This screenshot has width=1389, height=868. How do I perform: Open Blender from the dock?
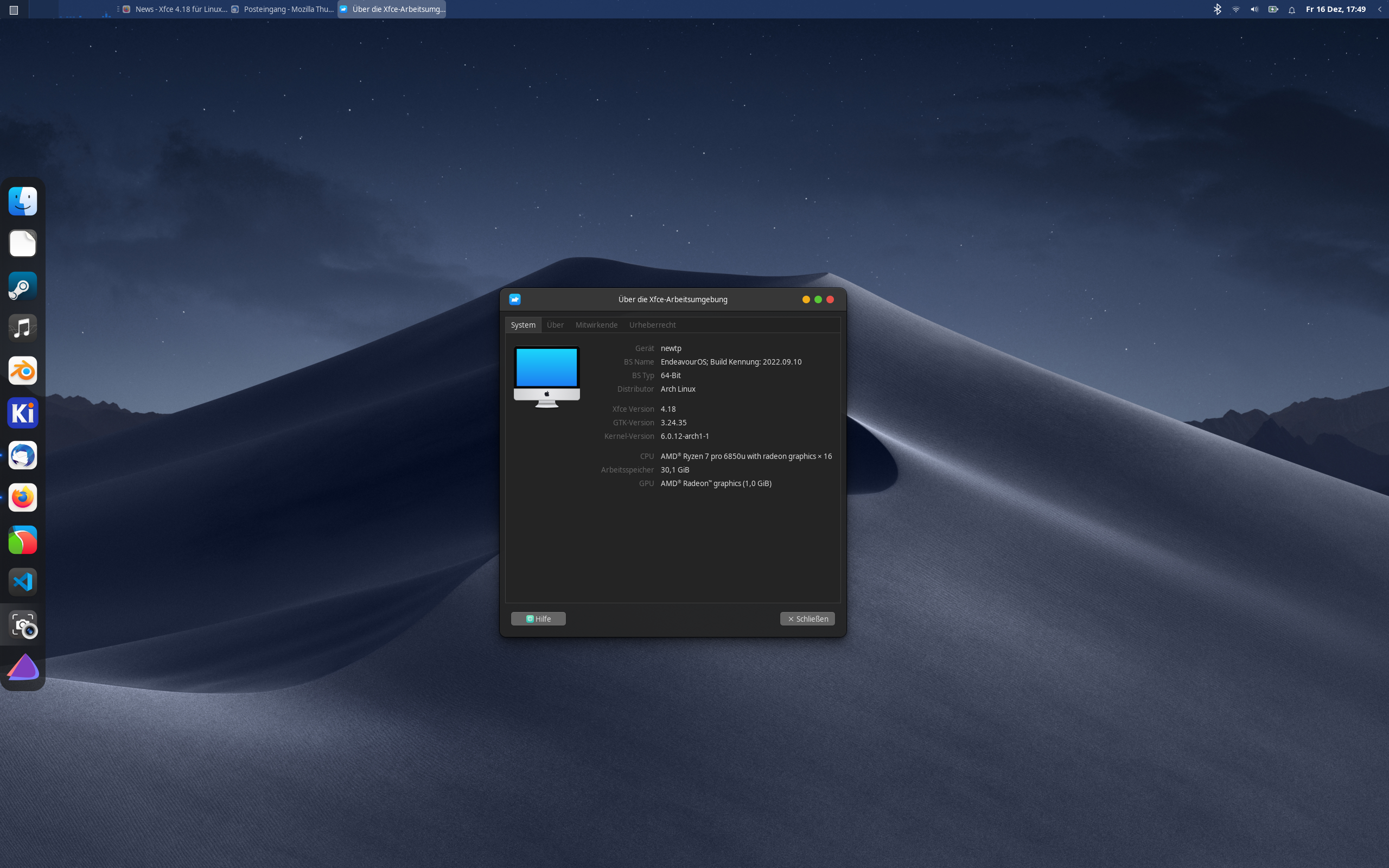coord(23,371)
